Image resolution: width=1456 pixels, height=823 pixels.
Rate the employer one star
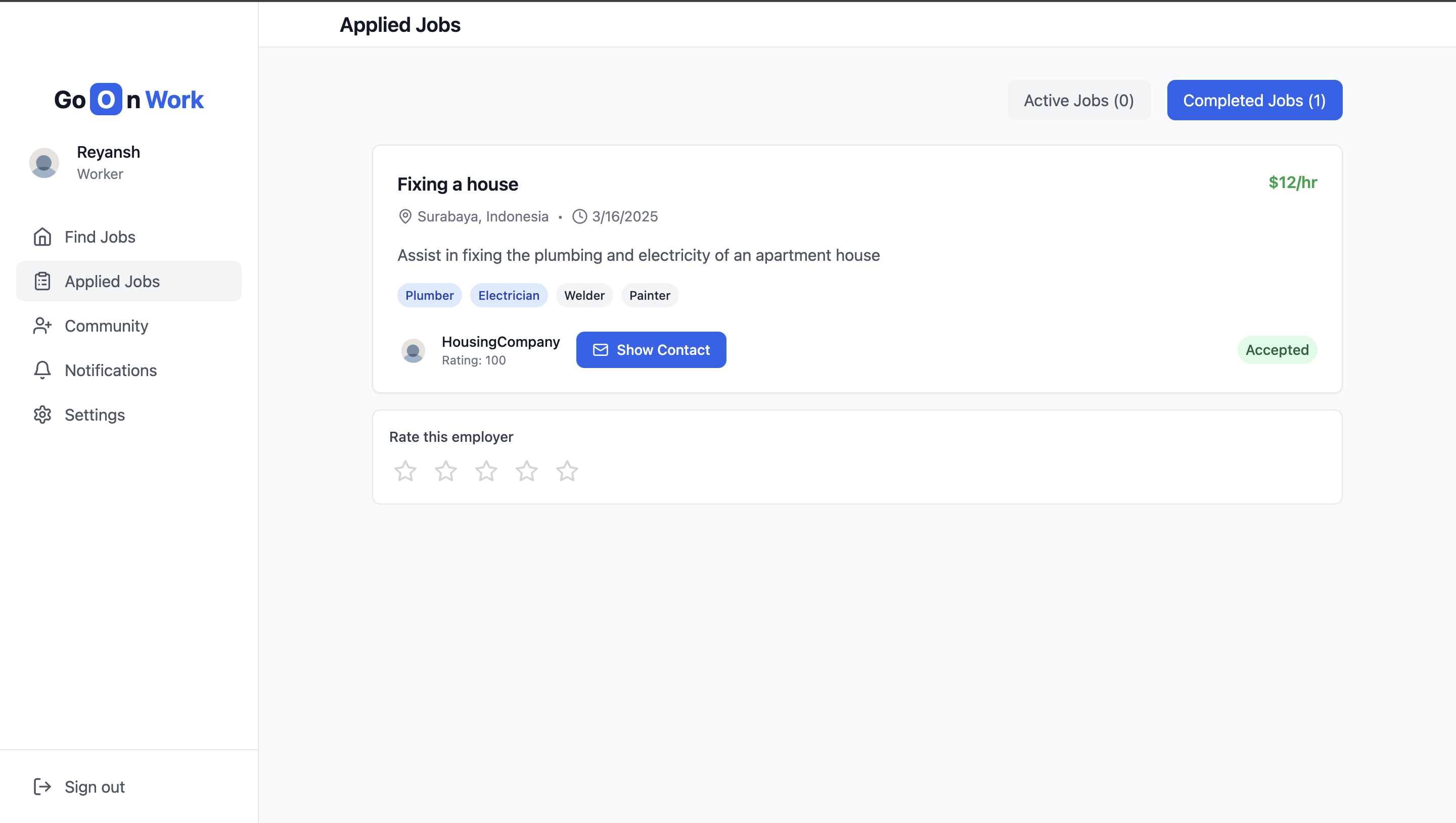[405, 471]
